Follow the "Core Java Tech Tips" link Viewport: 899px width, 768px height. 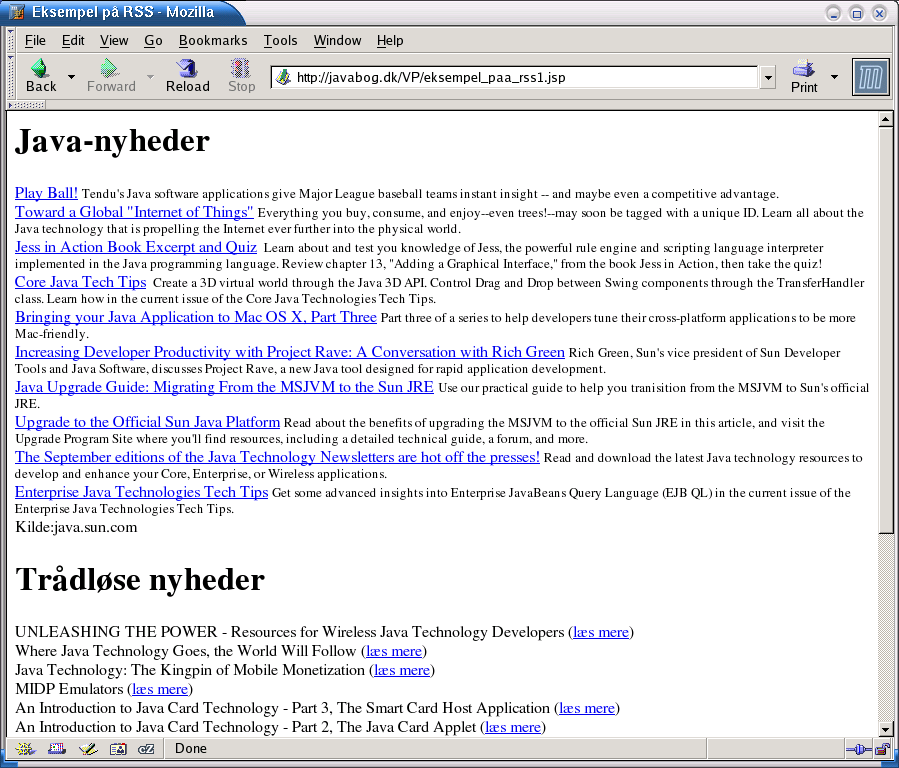coord(80,282)
